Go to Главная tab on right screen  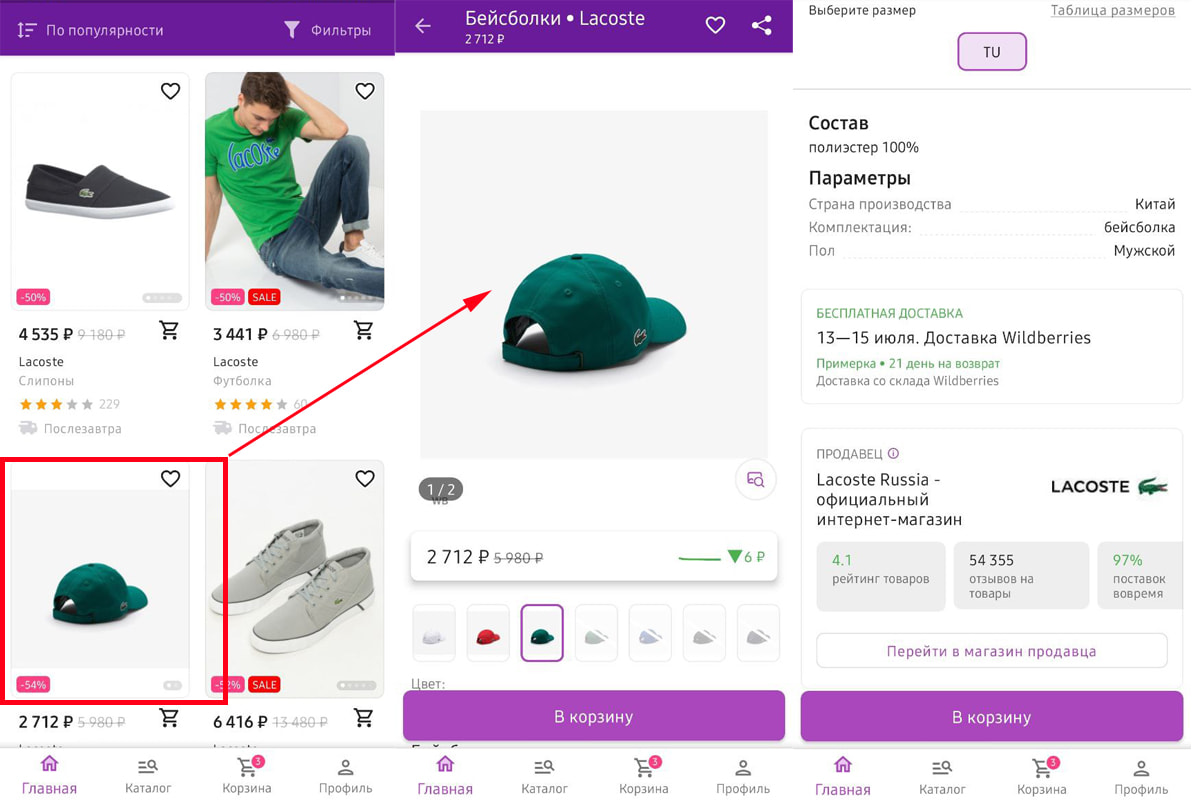click(x=843, y=776)
